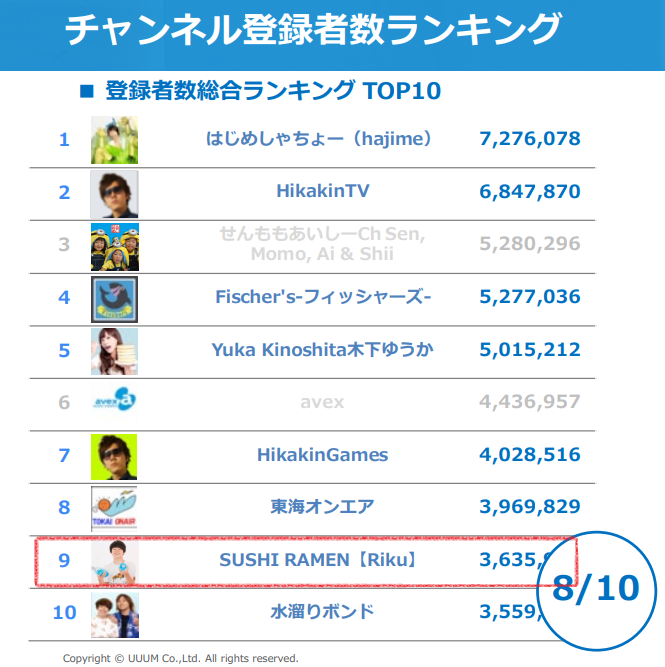Select the 水溜りボンド channel avatar
Screen dimensions: 665x667
pyautogui.click(x=115, y=612)
